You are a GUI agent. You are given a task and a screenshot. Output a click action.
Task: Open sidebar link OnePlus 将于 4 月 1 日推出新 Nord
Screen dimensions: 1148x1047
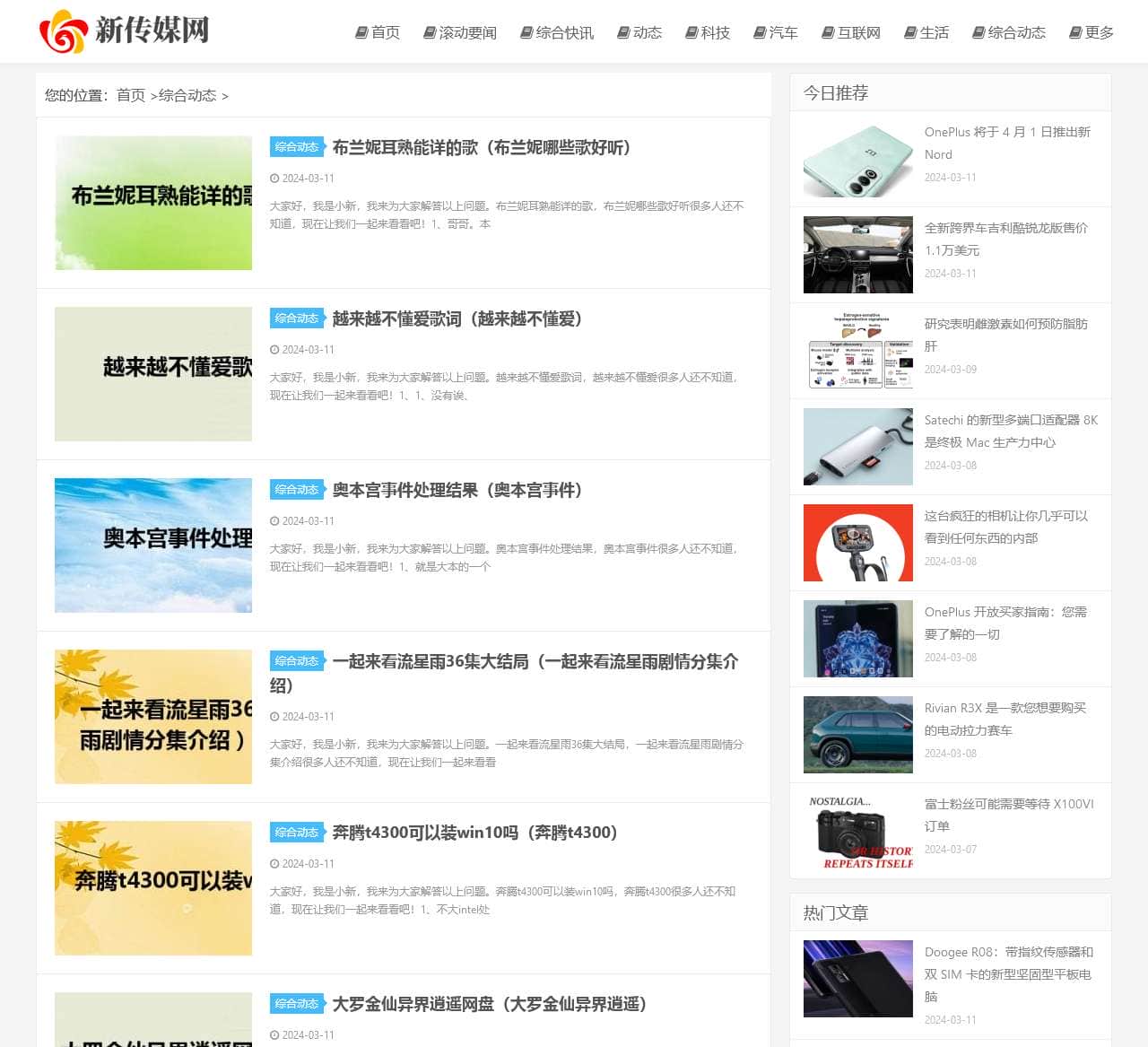pyautogui.click(x=1007, y=144)
